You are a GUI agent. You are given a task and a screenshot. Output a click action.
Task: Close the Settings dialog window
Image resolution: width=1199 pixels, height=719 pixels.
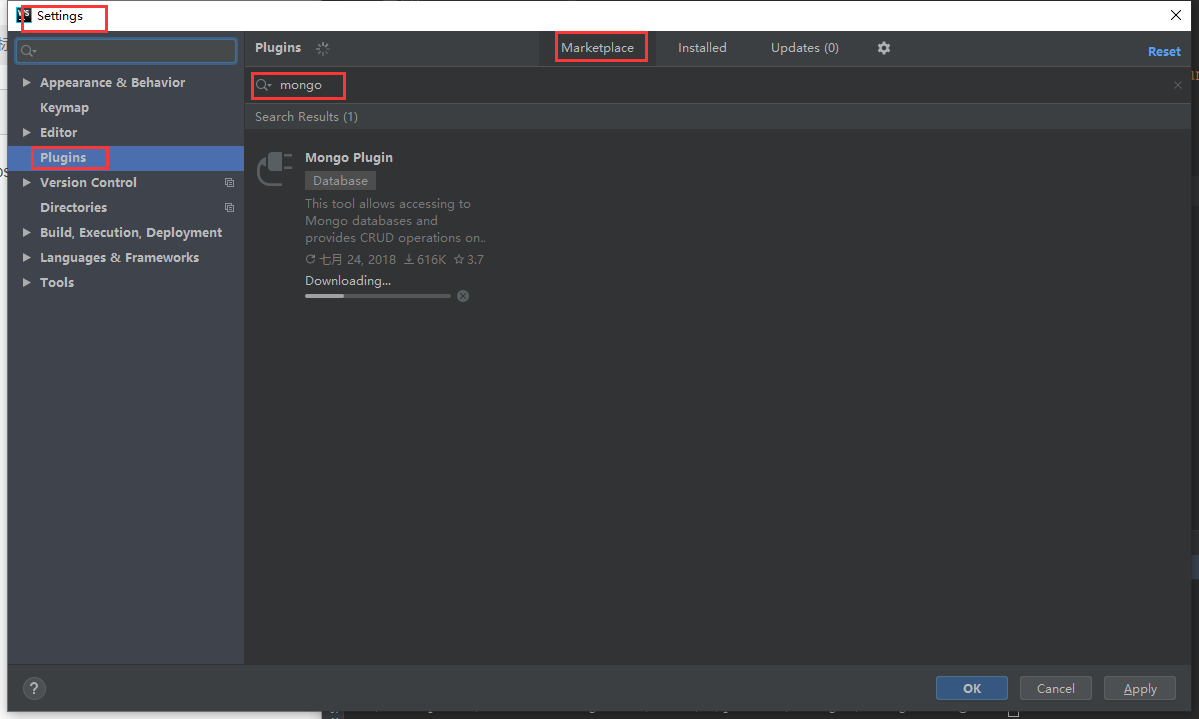click(x=1176, y=15)
